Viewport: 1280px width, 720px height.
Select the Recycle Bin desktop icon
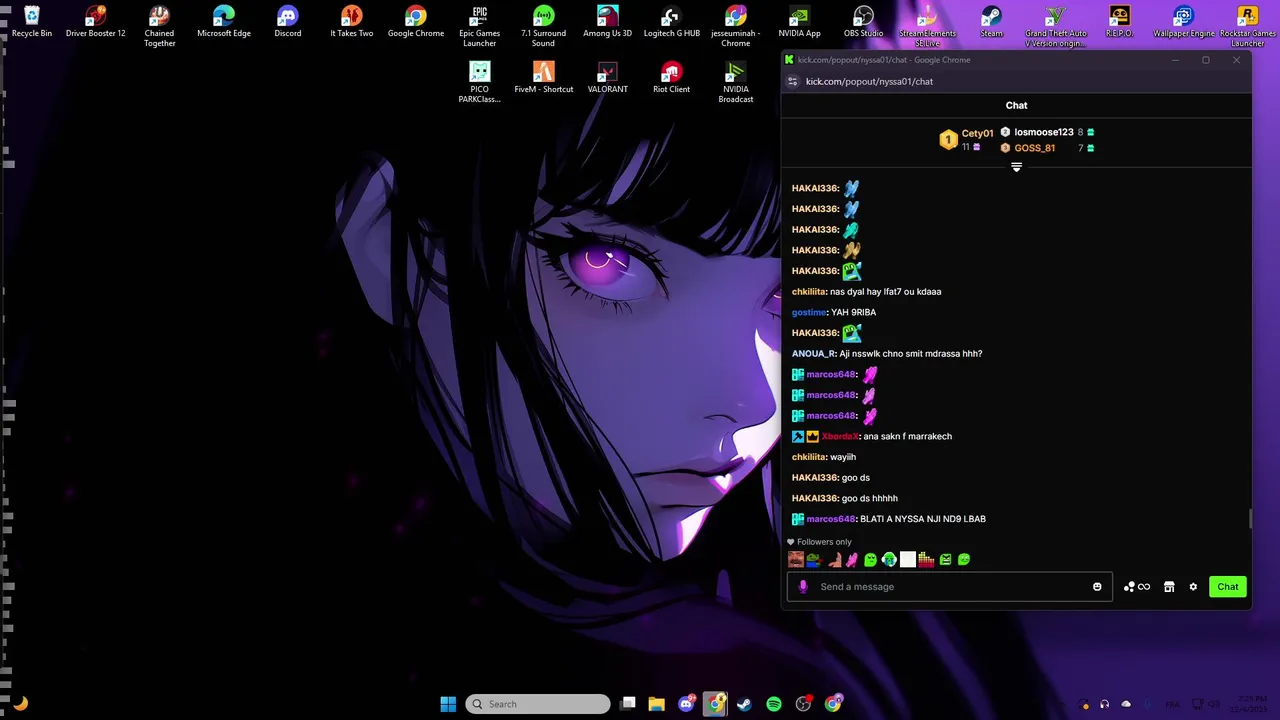pyautogui.click(x=31, y=22)
